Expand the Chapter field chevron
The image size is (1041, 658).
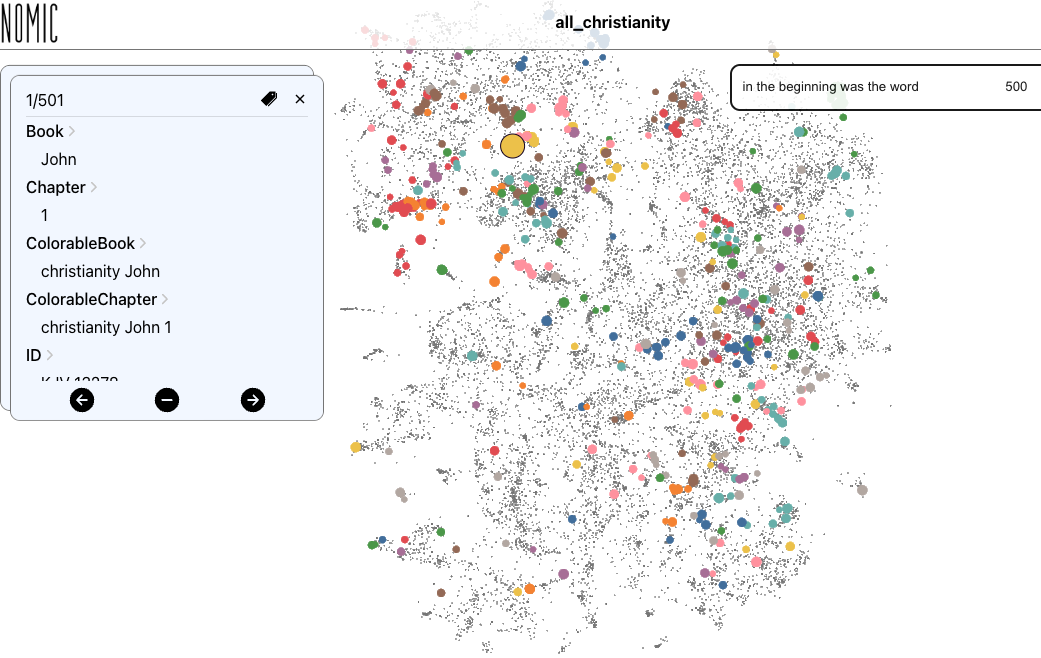click(x=94, y=188)
